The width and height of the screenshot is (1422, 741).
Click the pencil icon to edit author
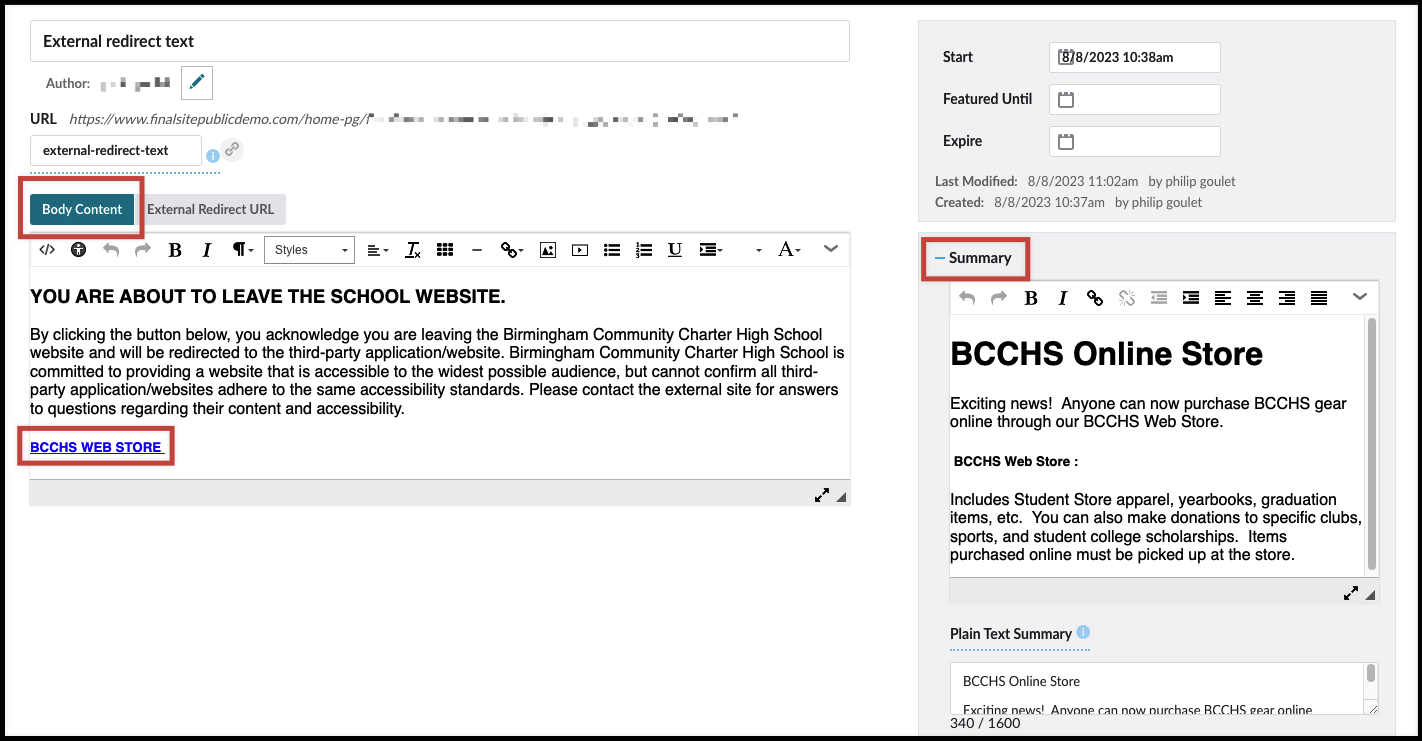pyautogui.click(x=197, y=83)
